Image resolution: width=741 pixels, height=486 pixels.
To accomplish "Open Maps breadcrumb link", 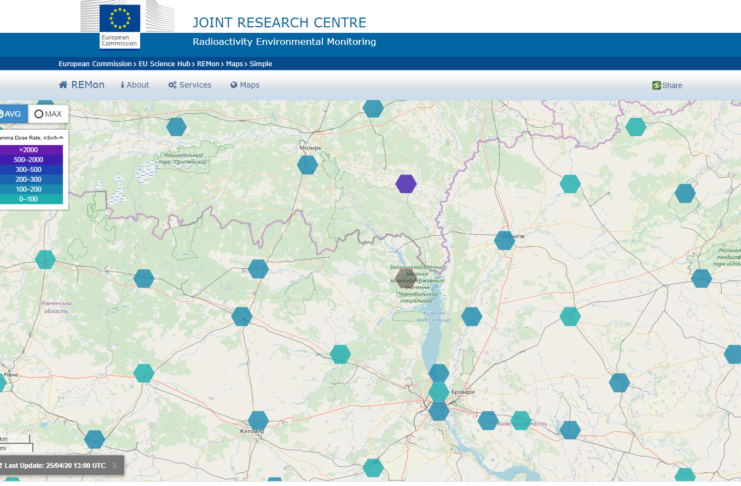I will click(x=234, y=64).
